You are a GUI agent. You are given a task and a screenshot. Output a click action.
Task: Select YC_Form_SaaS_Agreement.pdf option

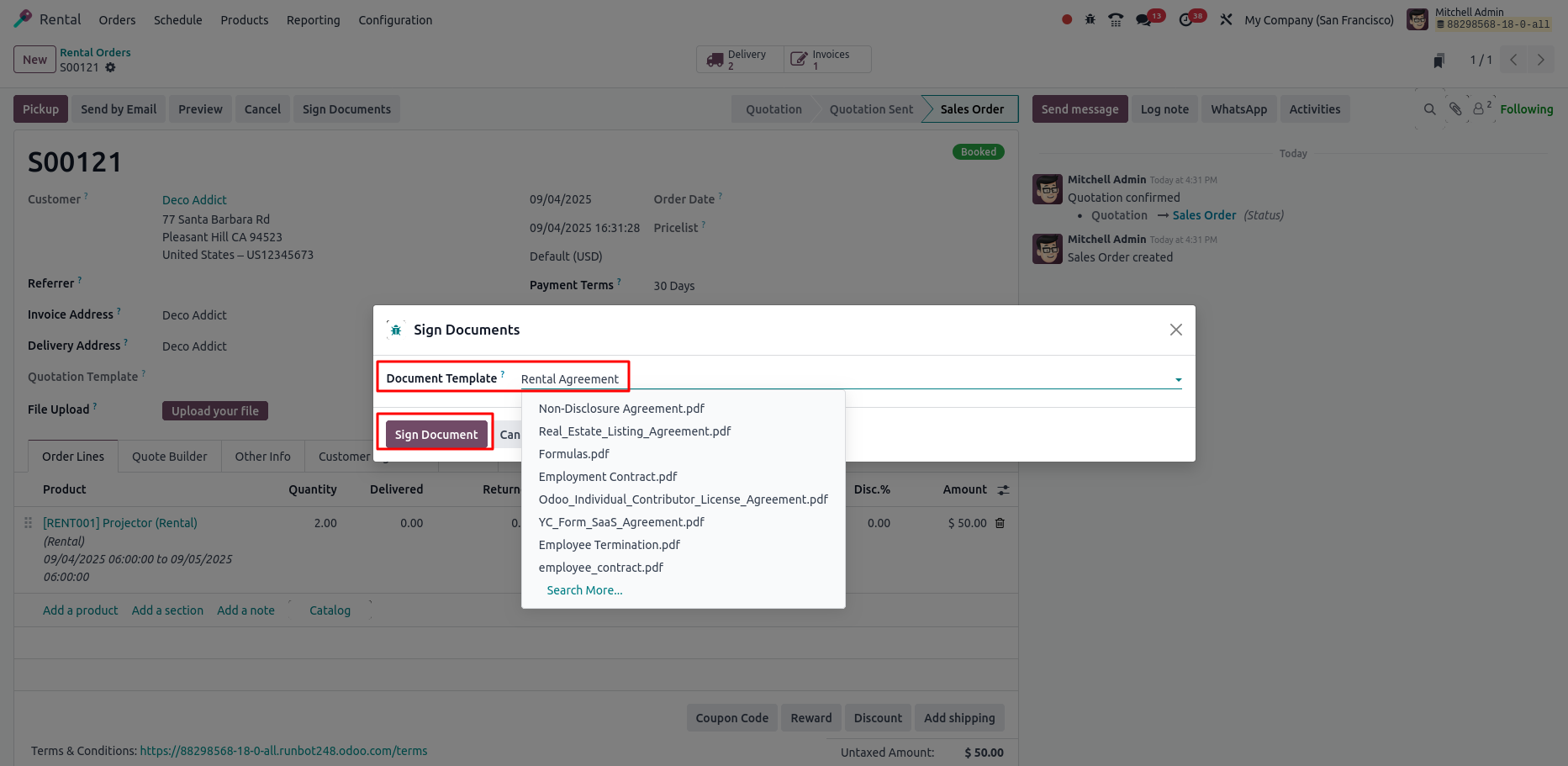click(684, 522)
